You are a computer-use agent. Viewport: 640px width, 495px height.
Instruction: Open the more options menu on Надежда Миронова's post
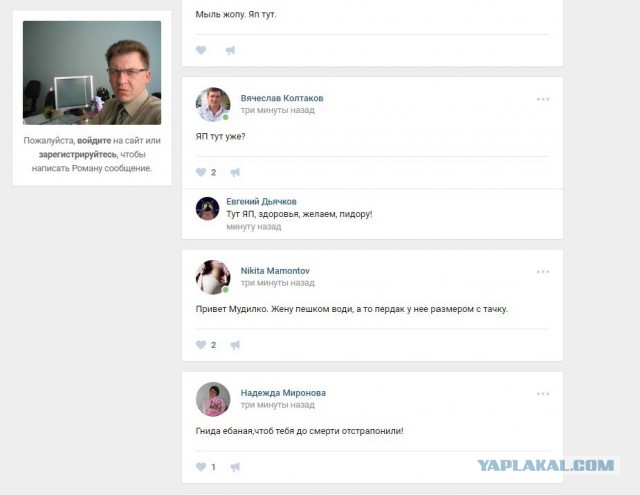(543, 394)
